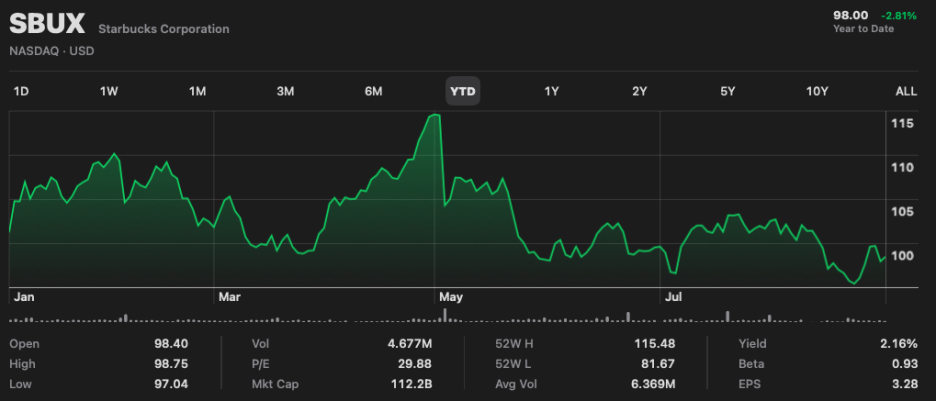Click the P/E value 29.88
Screen dimensions: 936x401
[415, 364]
